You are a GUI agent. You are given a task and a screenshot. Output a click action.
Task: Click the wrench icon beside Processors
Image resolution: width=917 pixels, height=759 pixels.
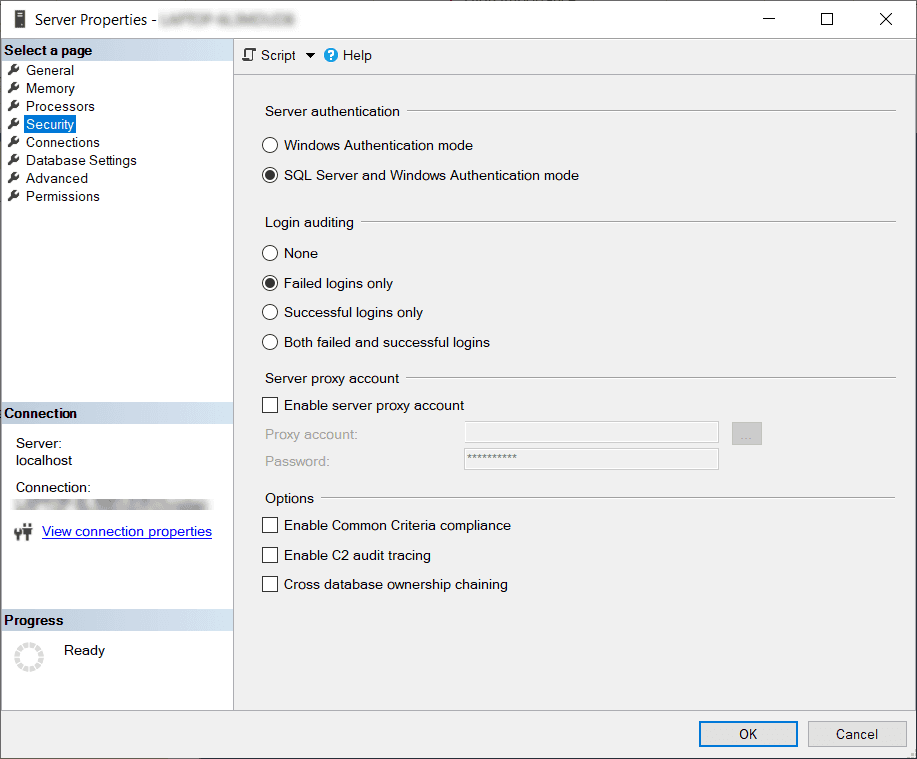pos(14,106)
